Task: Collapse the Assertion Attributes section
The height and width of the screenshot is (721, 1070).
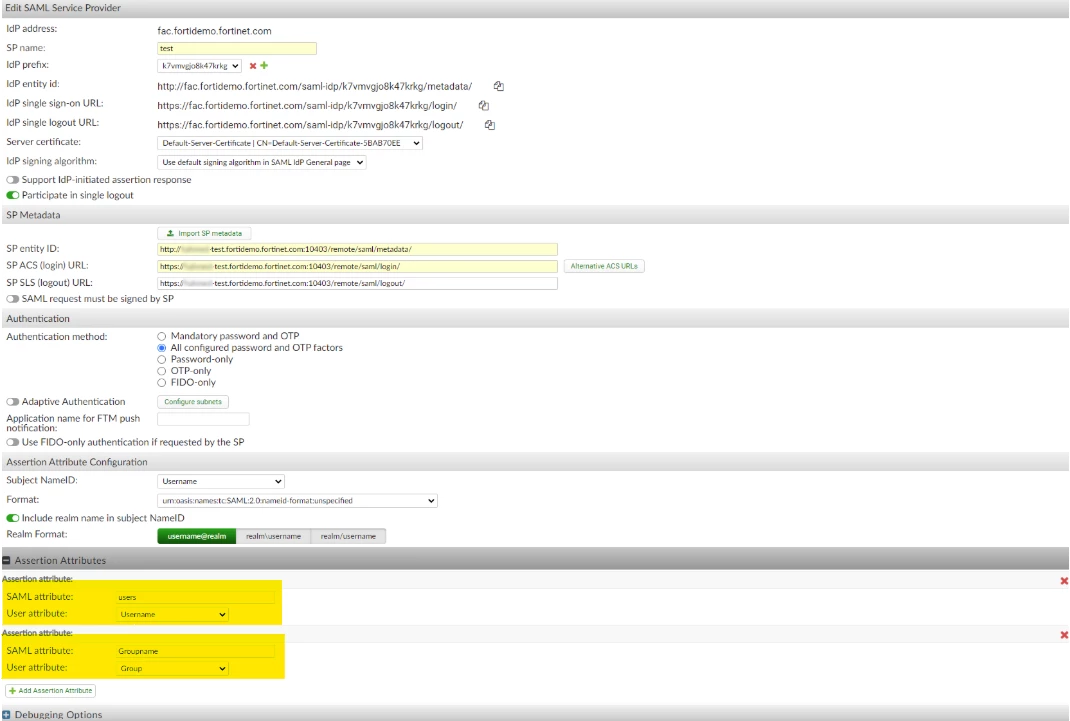Action: tap(7, 561)
